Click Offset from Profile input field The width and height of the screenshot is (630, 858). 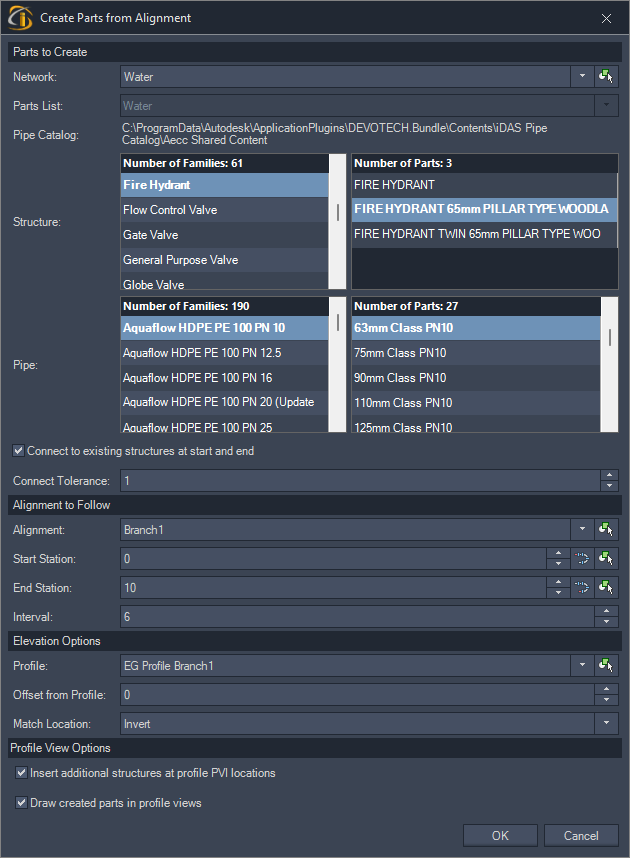click(357, 694)
